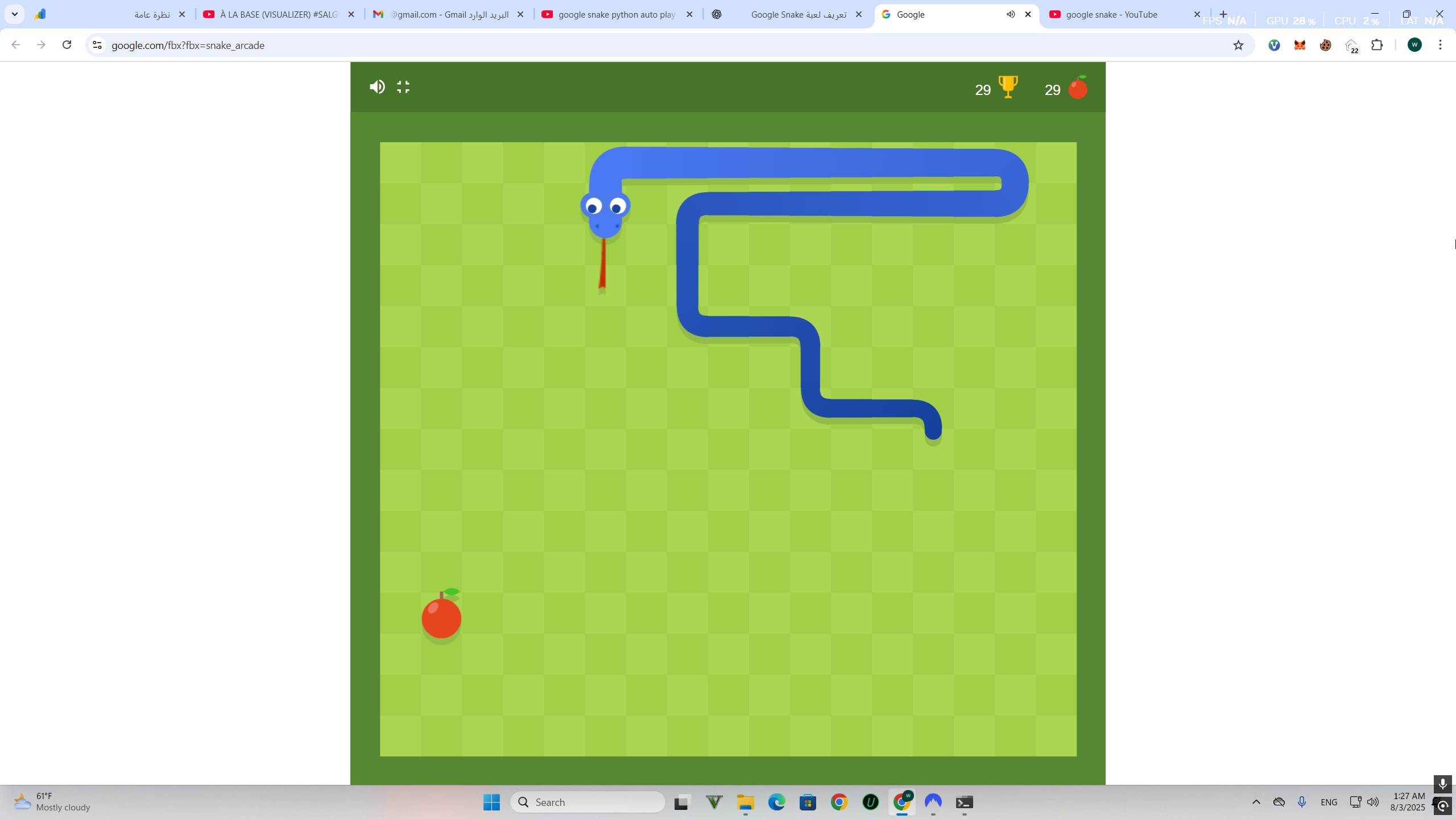The width and height of the screenshot is (1456, 819).
Task: Open the volume control from the system tray
Action: click(x=1372, y=802)
